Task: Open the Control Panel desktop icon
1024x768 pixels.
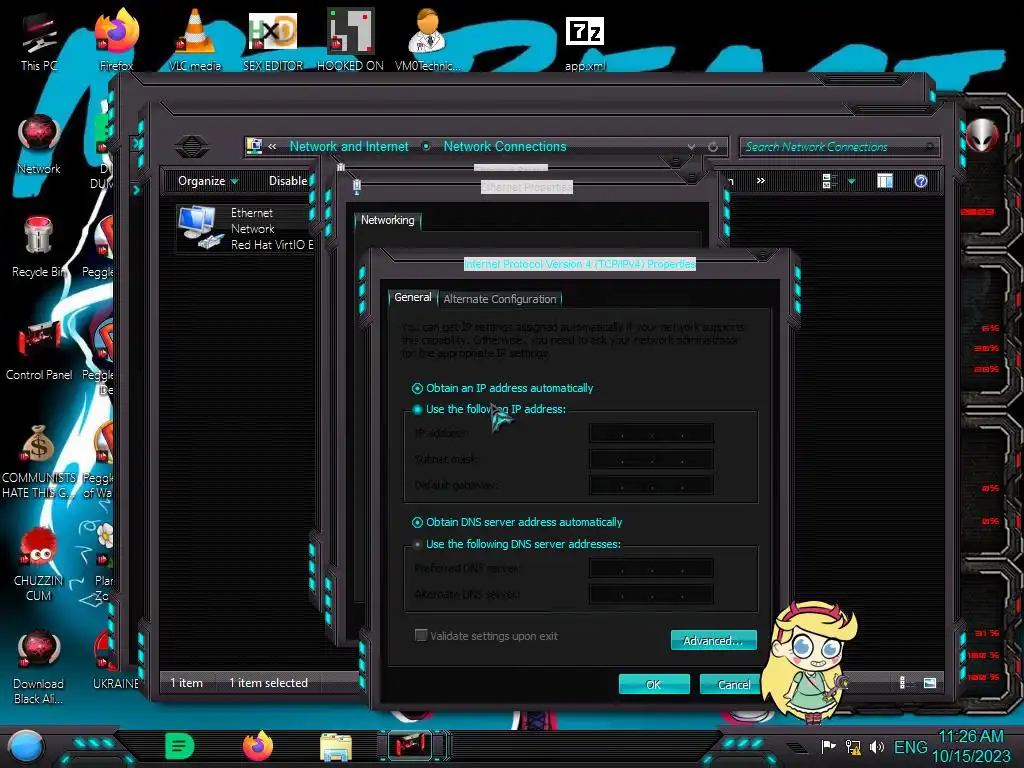Action: [x=39, y=351]
